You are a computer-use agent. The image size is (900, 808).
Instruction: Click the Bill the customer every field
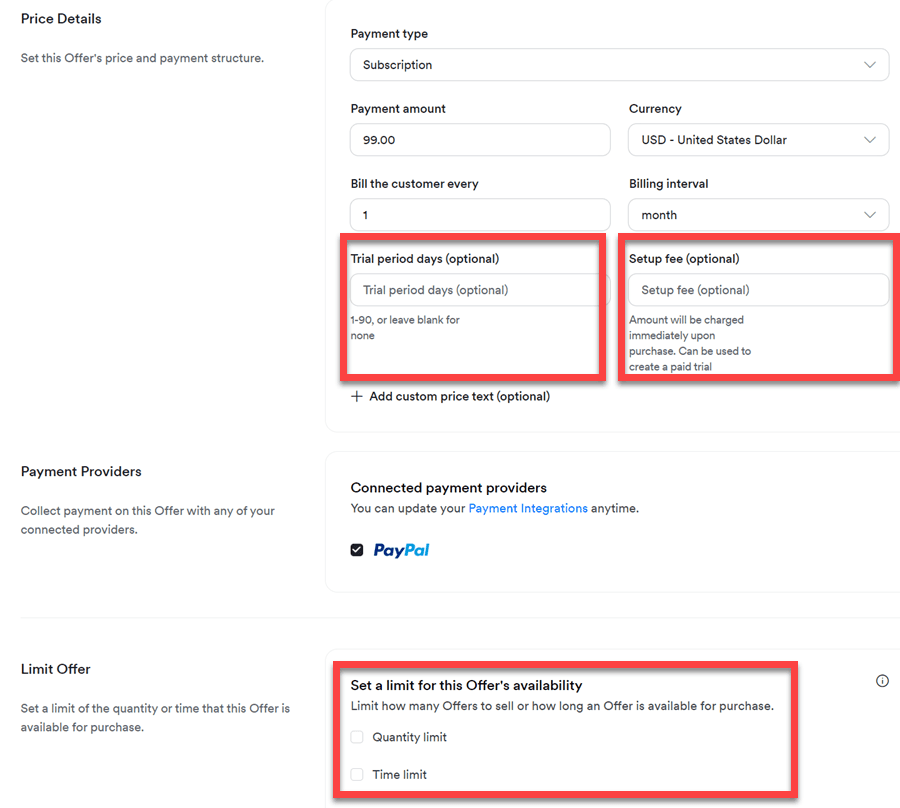pyautogui.click(x=480, y=215)
